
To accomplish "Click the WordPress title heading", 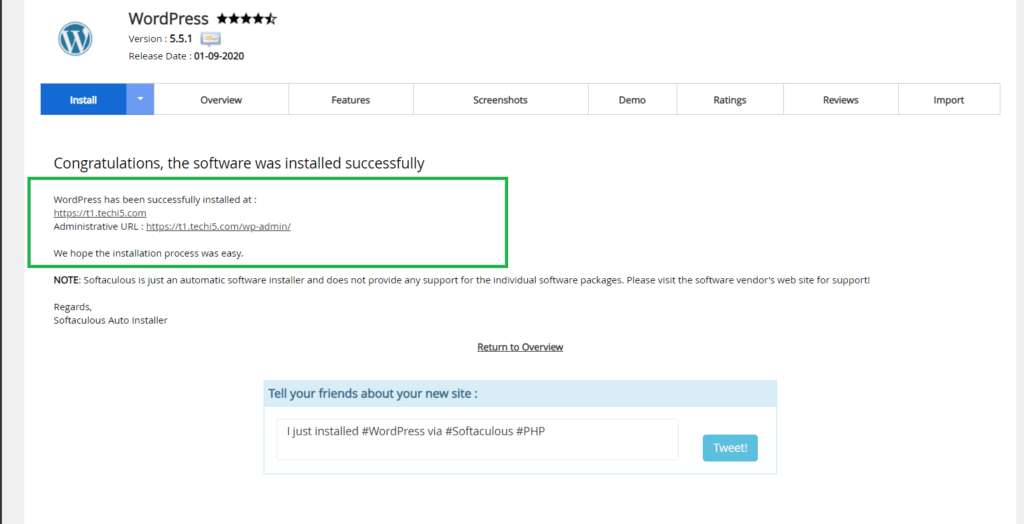I will [168, 19].
